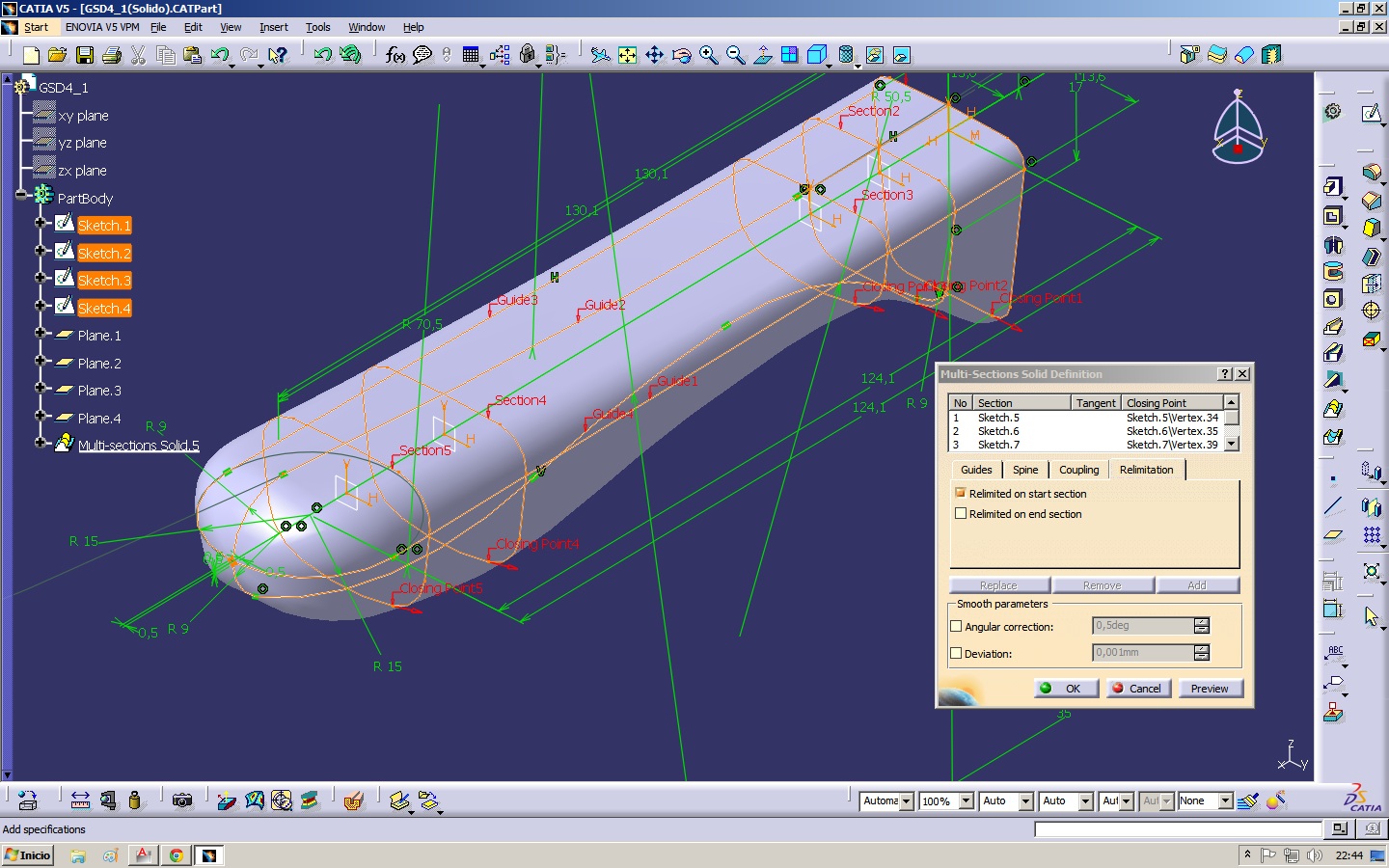This screenshot has width=1389, height=868.
Task: Open the Formula f(x) tool
Action: [395, 55]
